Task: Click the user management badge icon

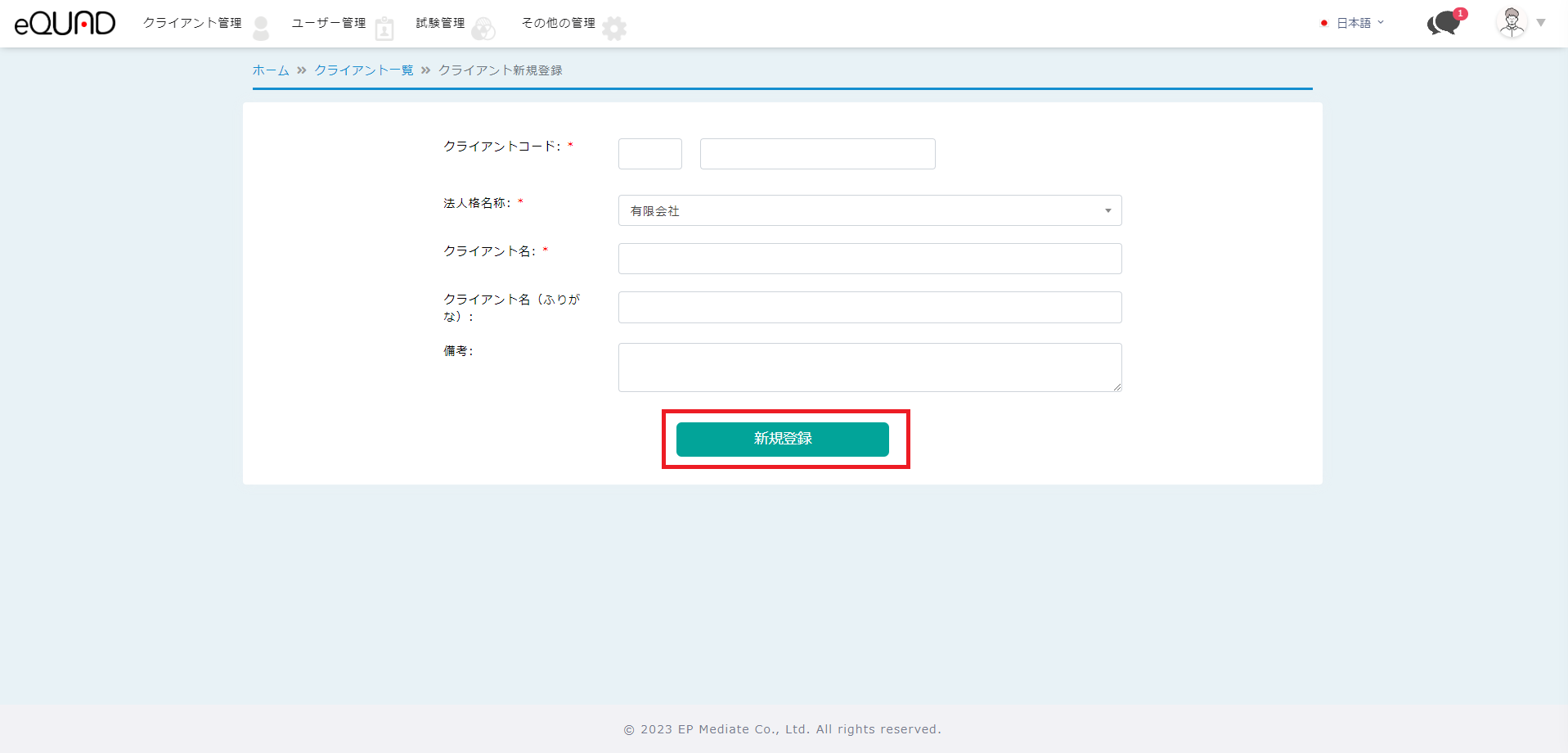Action: click(384, 29)
